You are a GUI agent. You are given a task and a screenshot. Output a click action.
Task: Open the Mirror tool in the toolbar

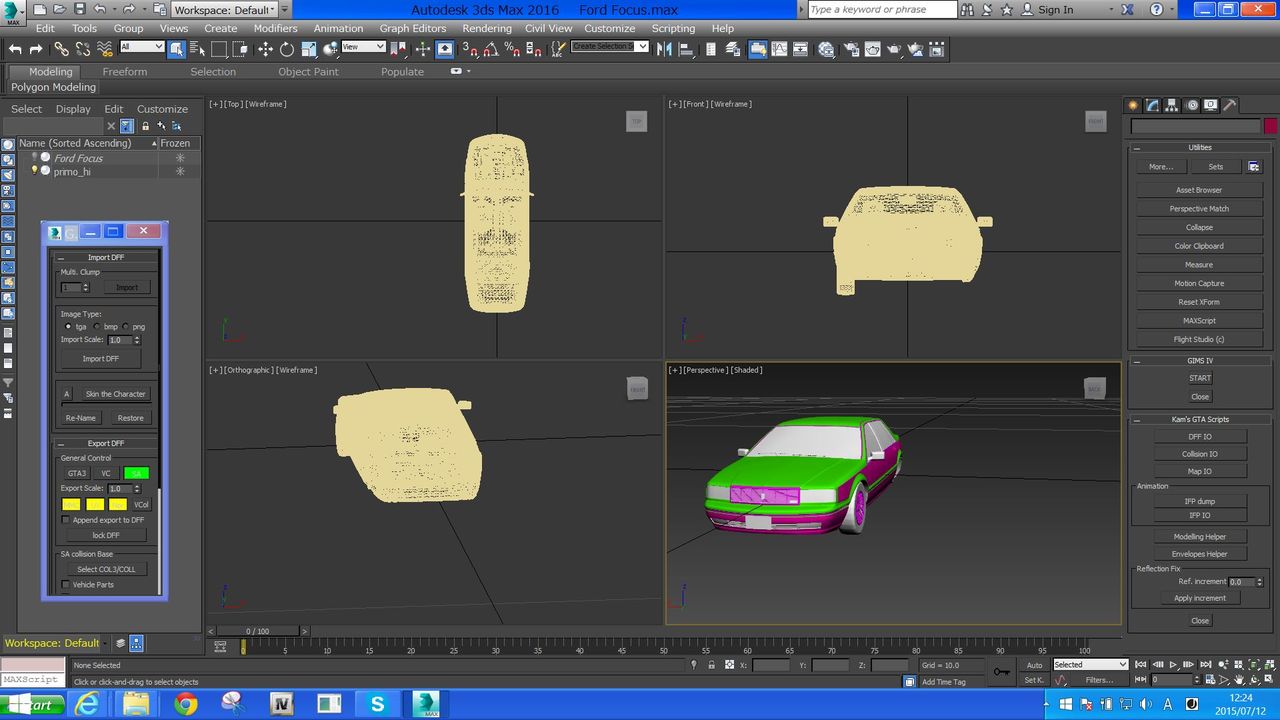(x=664, y=49)
